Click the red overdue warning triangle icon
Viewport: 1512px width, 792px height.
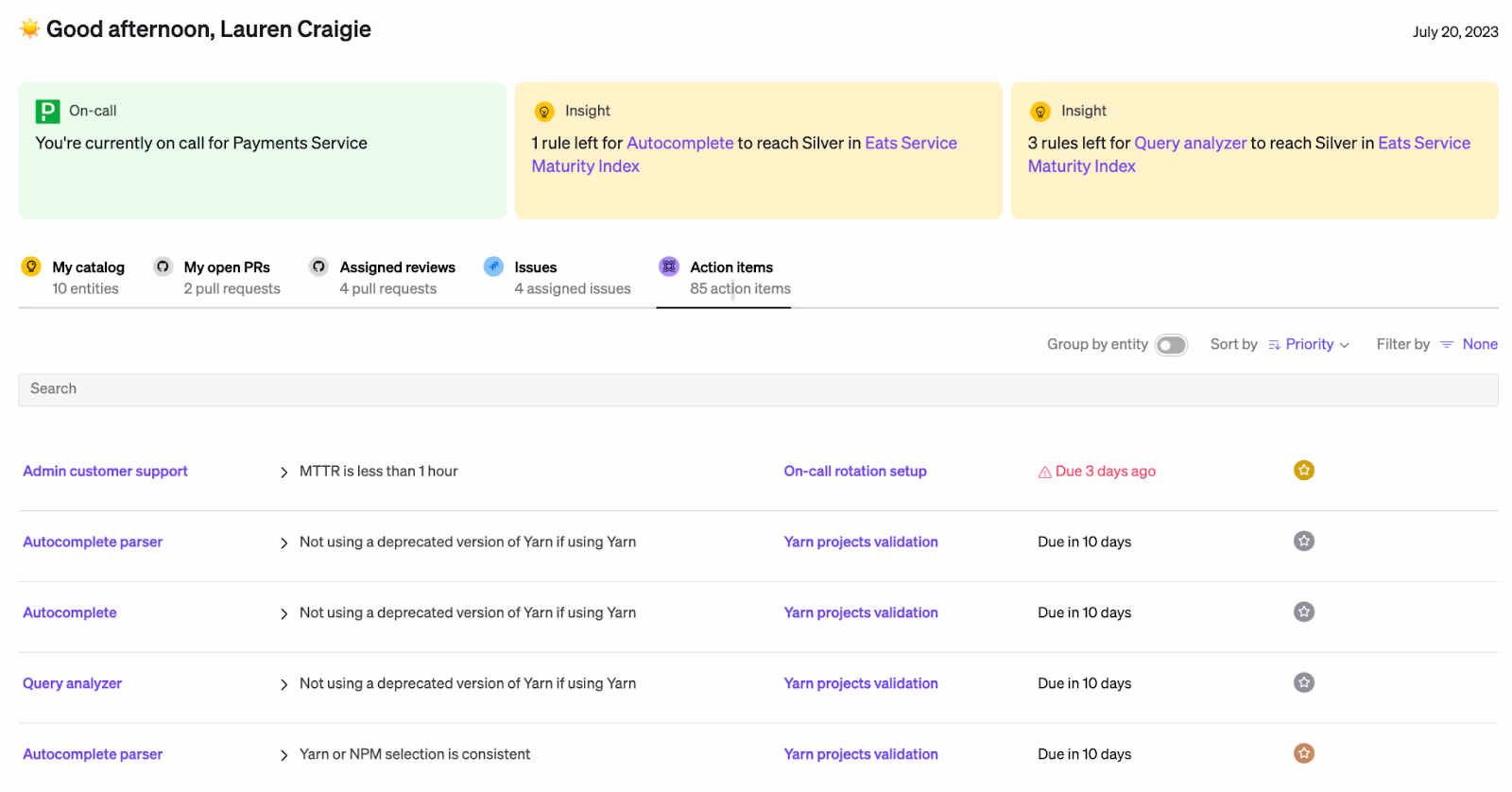tap(1044, 473)
